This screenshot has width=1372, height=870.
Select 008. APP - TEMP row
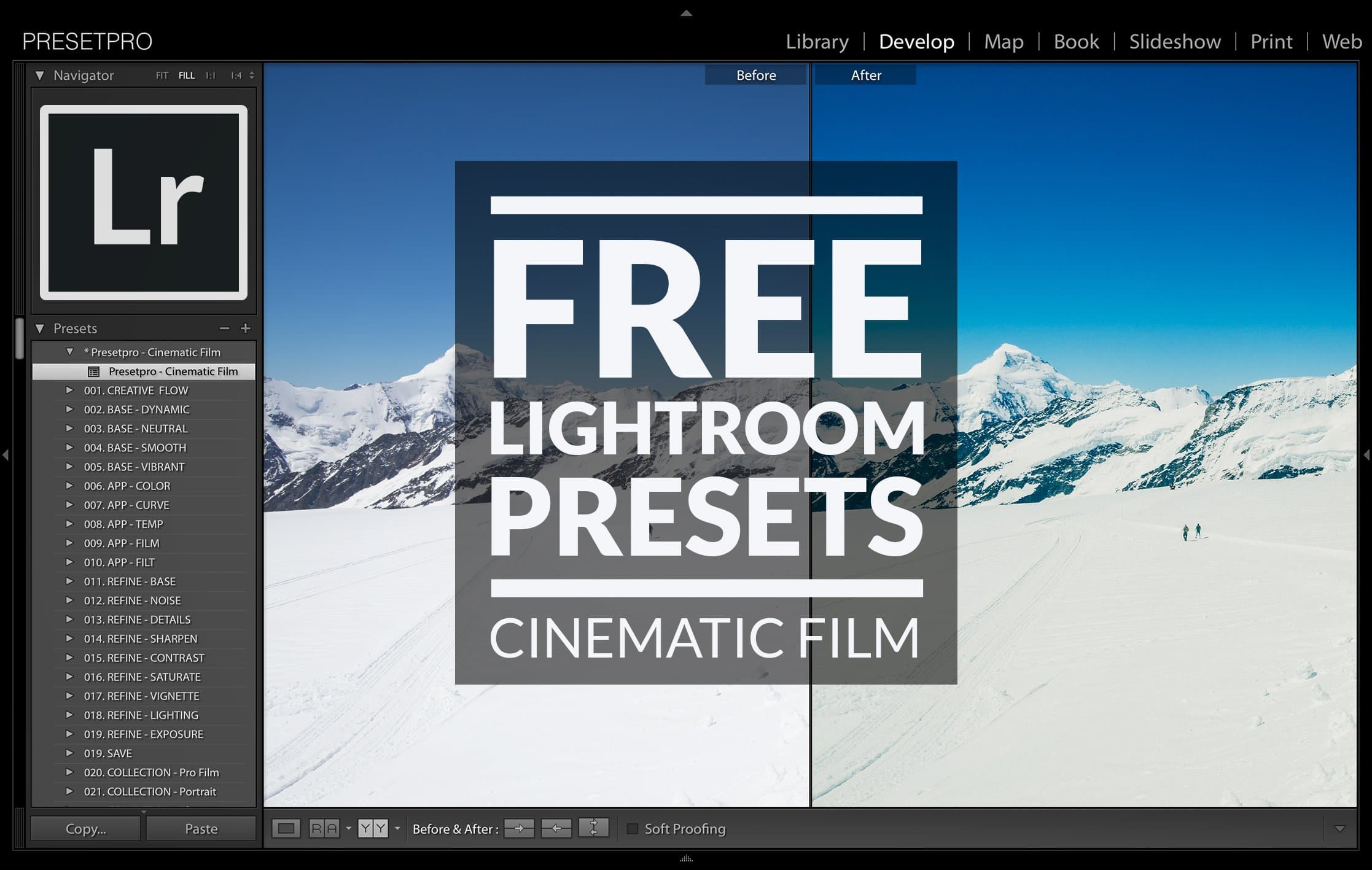[144, 524]
